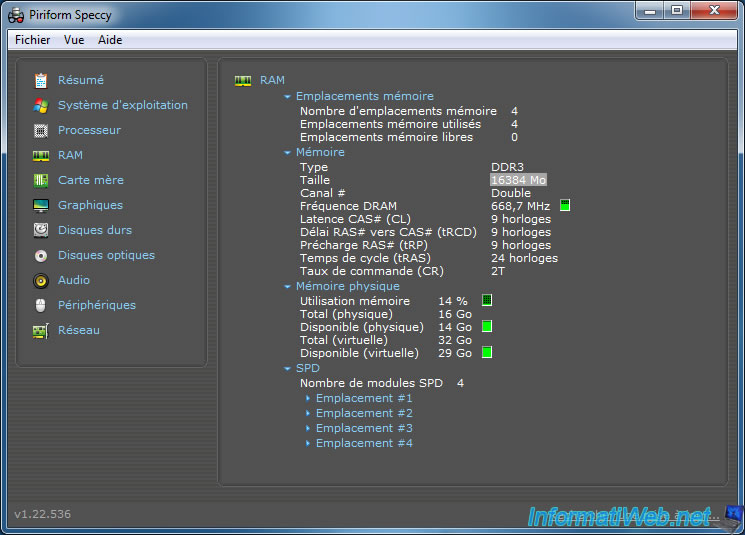Collapse the SPD section
The width and height of the screenshot is (745, 535).
[287, 368]
